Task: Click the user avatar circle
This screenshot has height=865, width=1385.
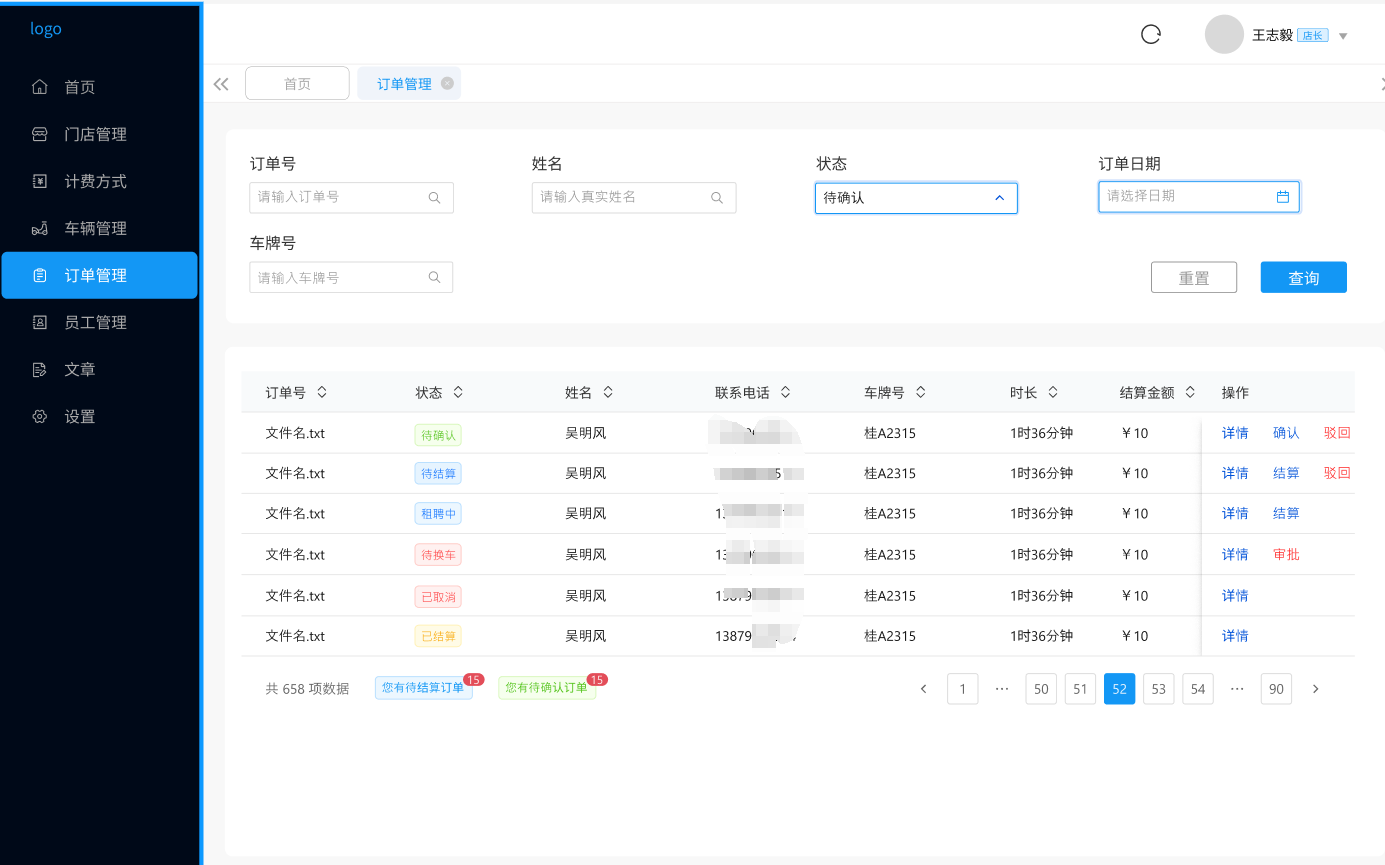Action: click(1224, 34)
